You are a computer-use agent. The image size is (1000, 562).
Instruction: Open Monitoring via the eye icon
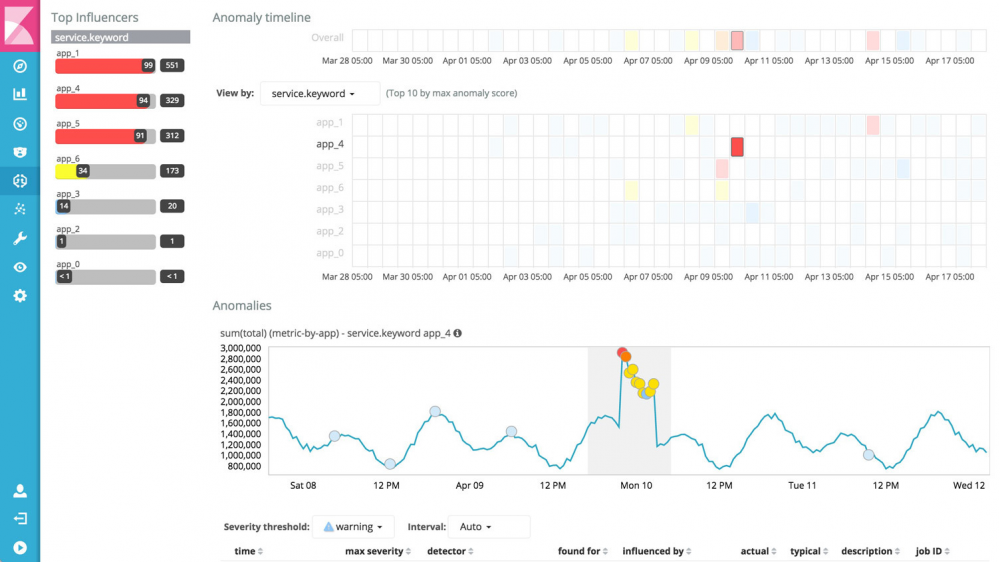point(20,267)
